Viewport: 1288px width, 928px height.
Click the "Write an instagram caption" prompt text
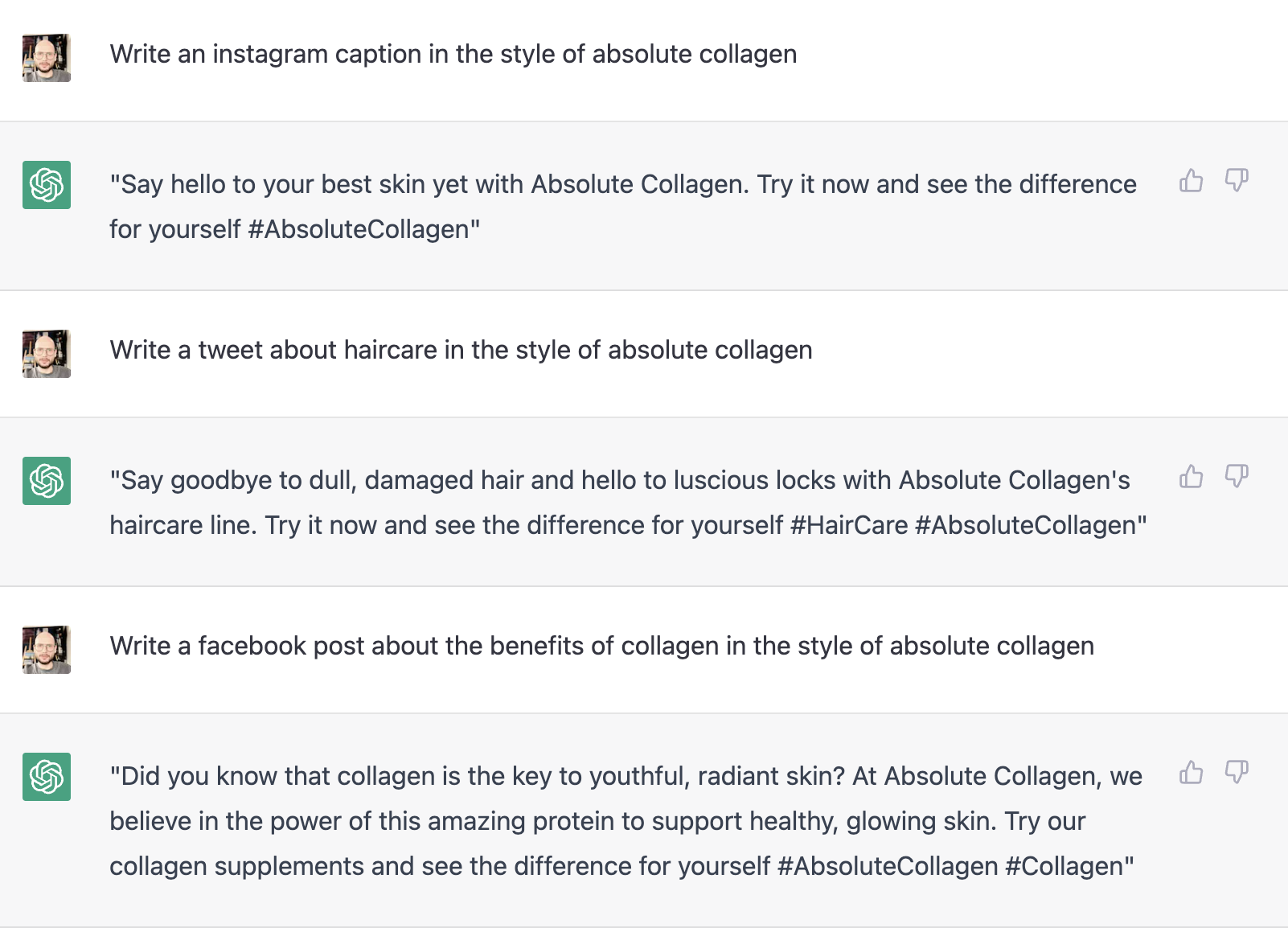click(453, 54)
